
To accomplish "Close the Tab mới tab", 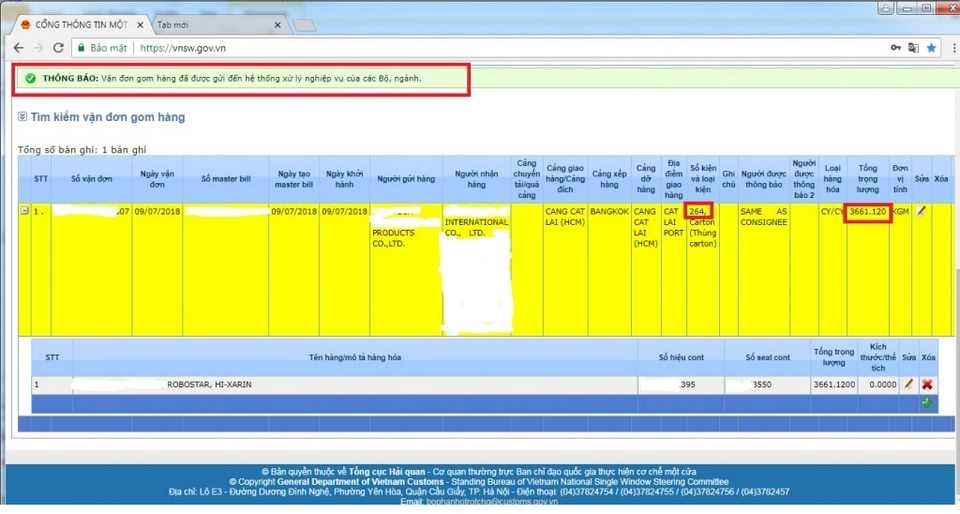I will point(277,25).
